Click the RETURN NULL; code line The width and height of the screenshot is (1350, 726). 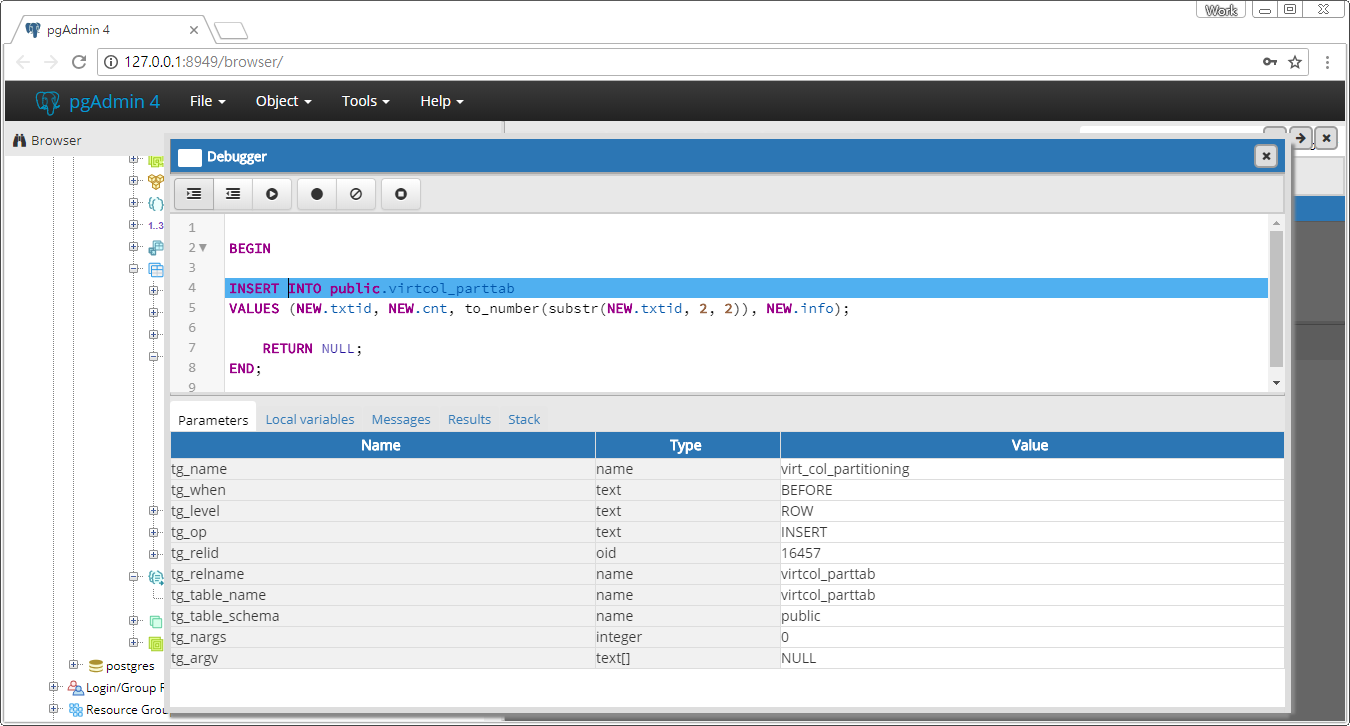pos(312,348)
